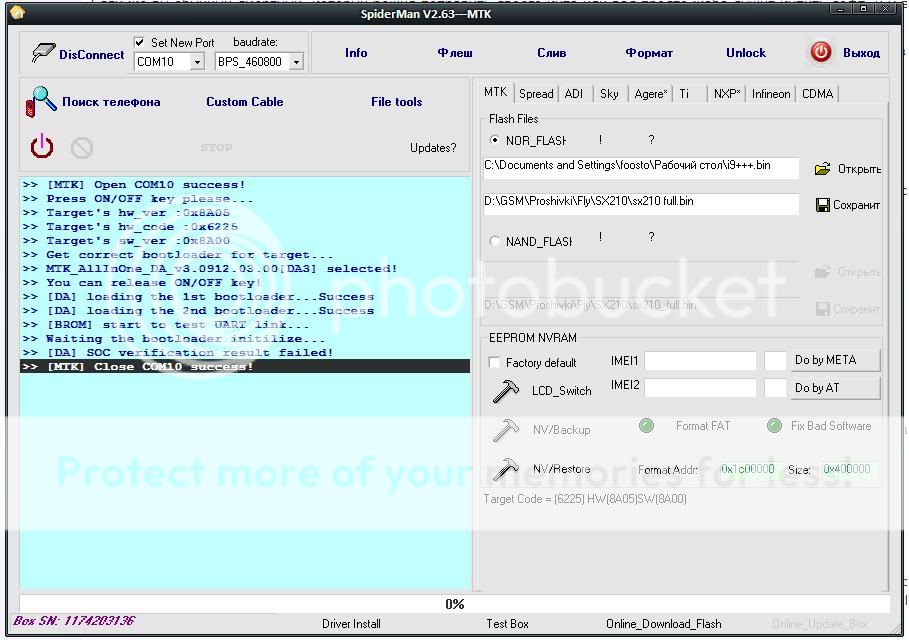The width and height of the screenshot is (909, 640).
Task: Click the Format FAT green indicator
Action: pyautogui.click(x=646, y=426)
